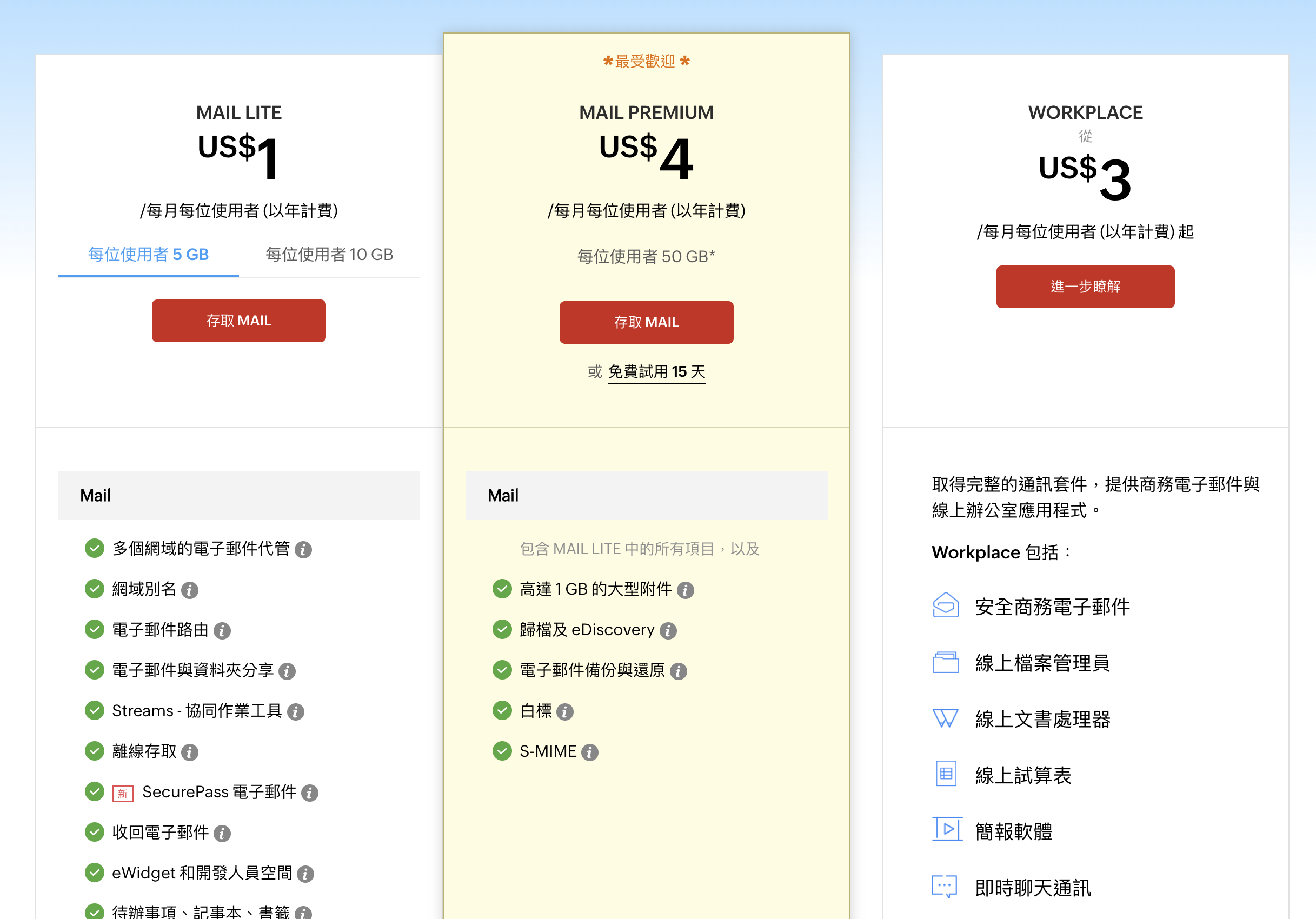
Task: Click 存取 MAIL button under Mail Premium
Action: pos(646,322)
